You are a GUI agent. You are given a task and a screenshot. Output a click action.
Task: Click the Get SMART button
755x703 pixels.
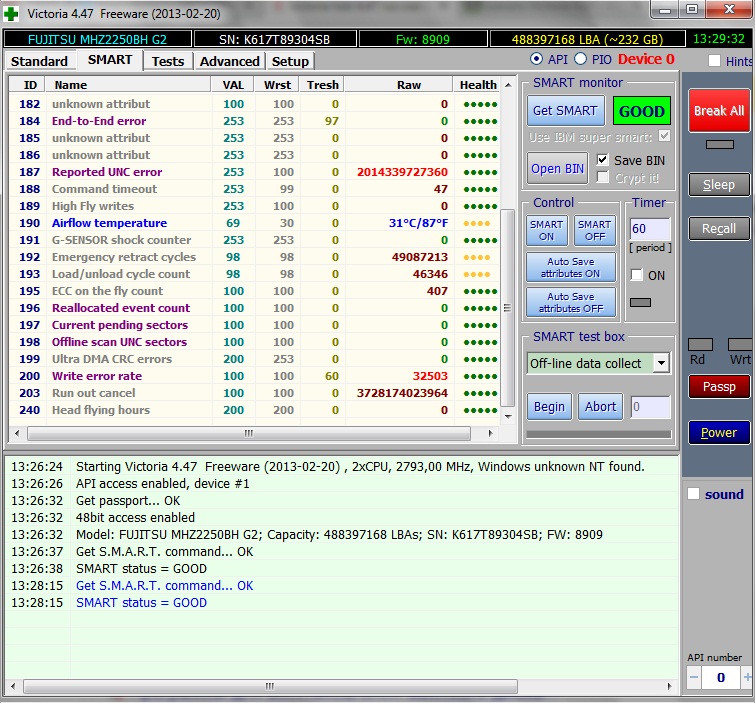[x=564, y=111]
